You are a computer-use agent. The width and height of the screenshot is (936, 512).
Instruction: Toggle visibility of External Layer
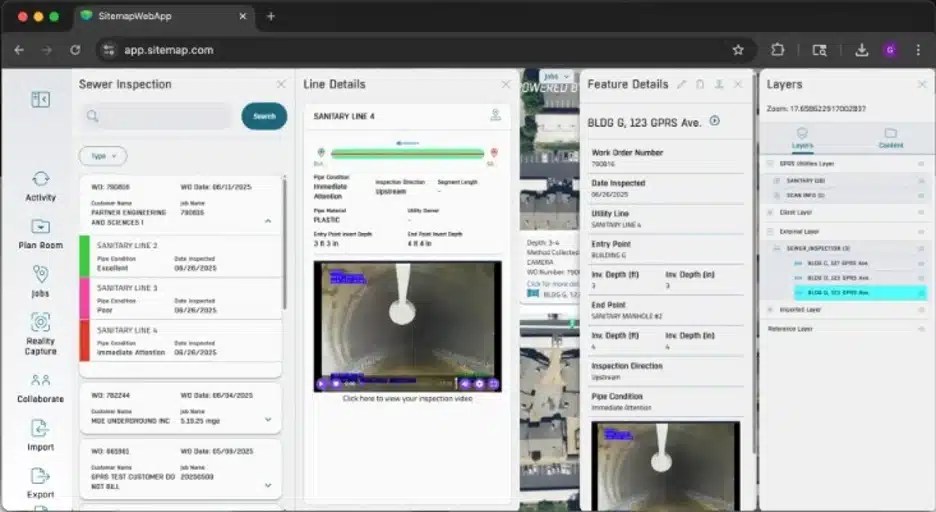[x=921, y=232]
